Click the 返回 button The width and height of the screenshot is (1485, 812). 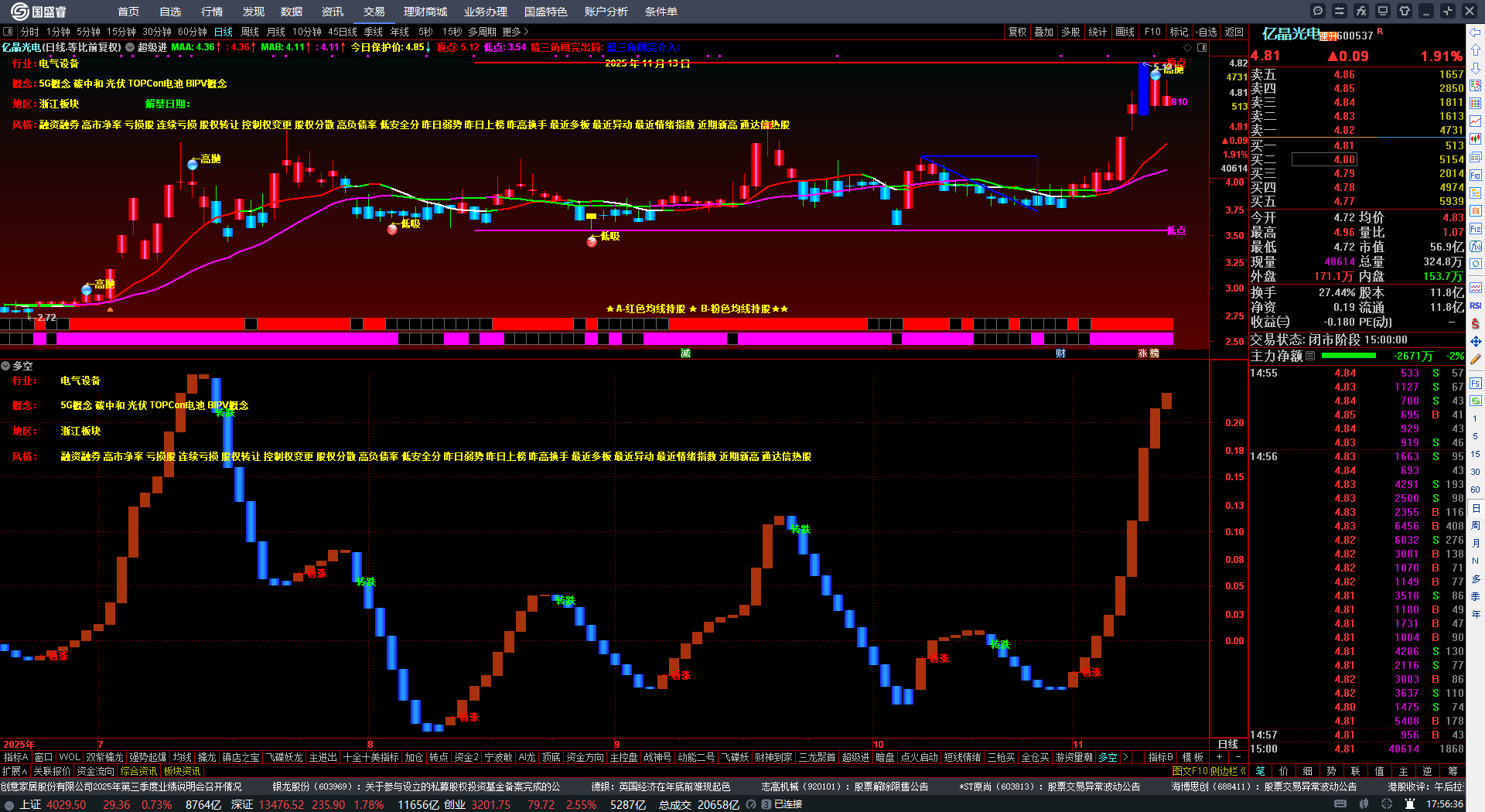[x=1234, y=32]
